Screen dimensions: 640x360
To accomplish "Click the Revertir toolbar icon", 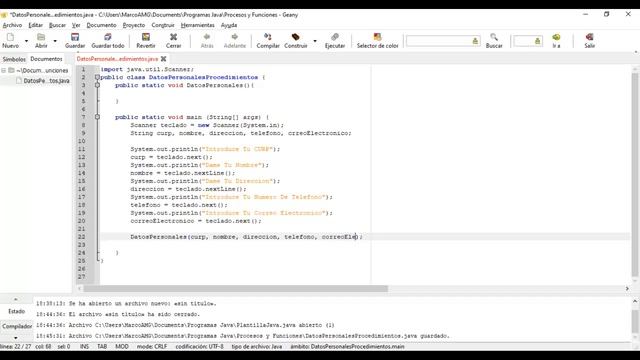I will tap(146, 38).
